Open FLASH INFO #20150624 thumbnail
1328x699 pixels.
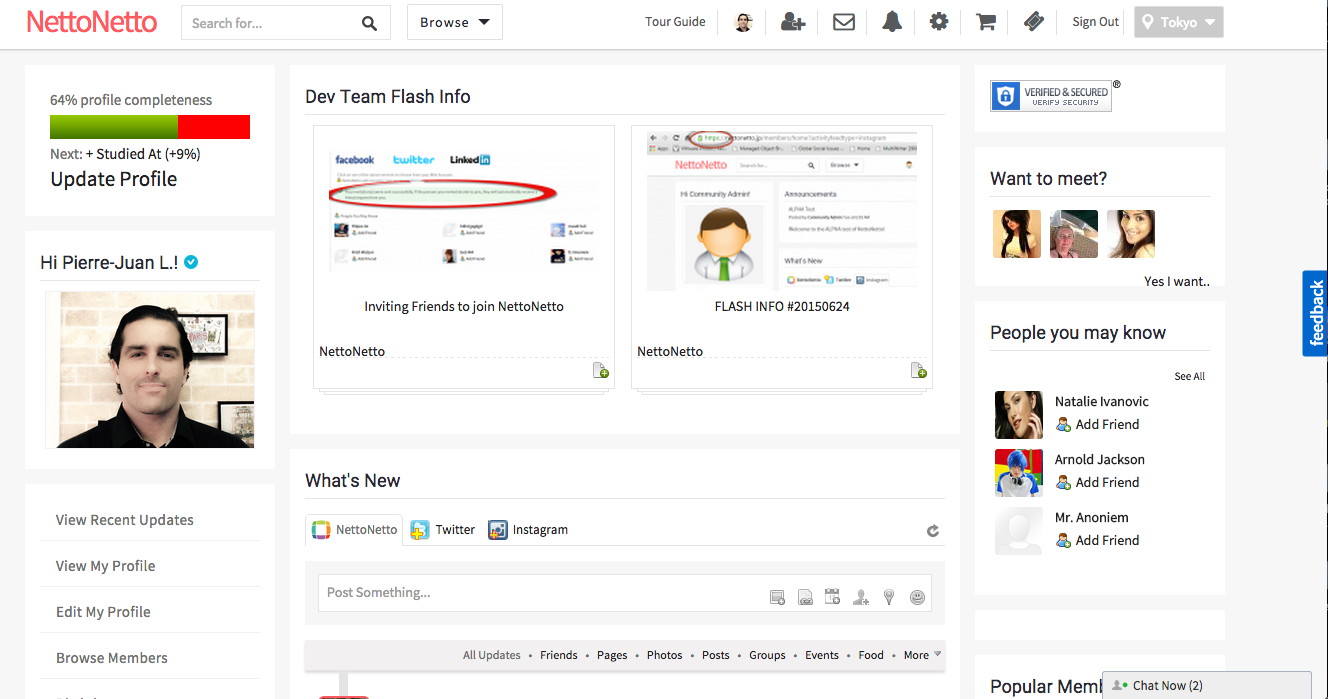coord(782,210)
